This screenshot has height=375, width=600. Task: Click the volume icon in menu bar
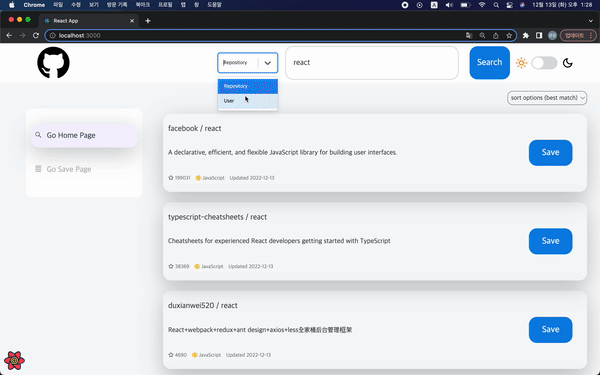449,5
